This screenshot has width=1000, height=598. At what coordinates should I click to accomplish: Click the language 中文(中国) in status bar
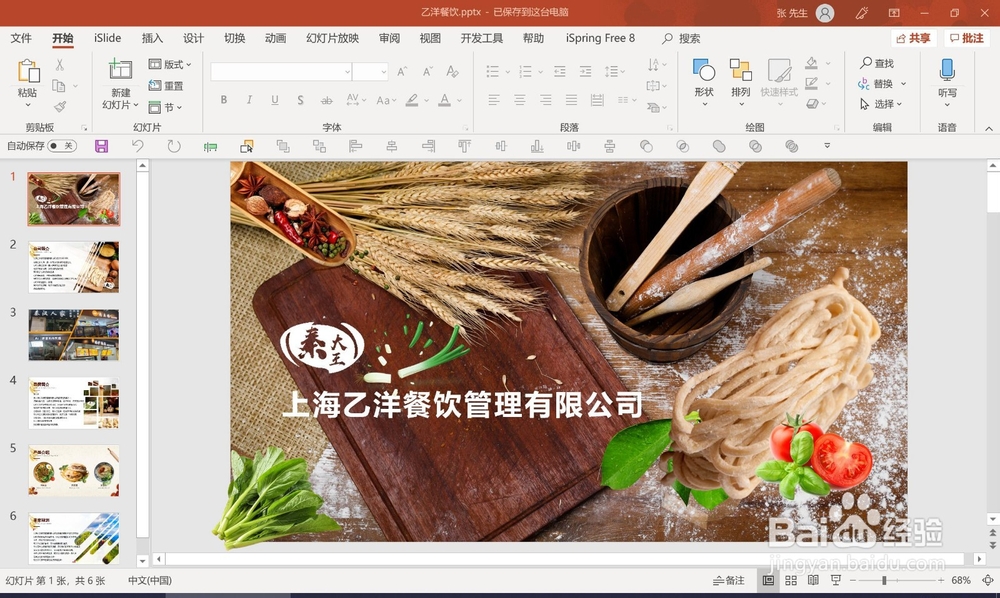150,580
